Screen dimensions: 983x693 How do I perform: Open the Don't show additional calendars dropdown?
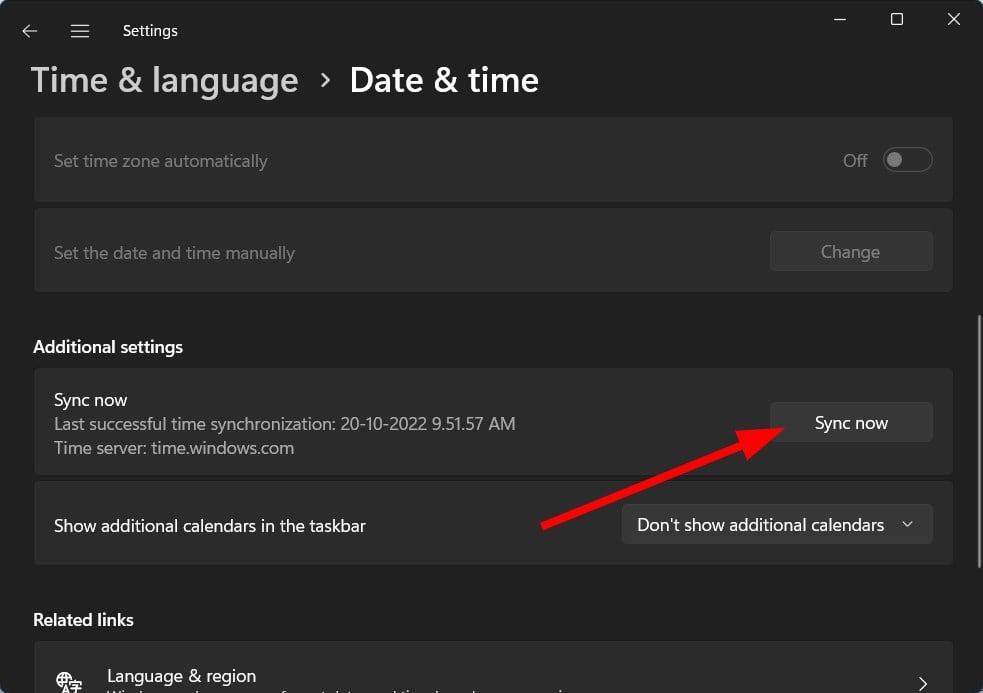[x=777, y=524]
